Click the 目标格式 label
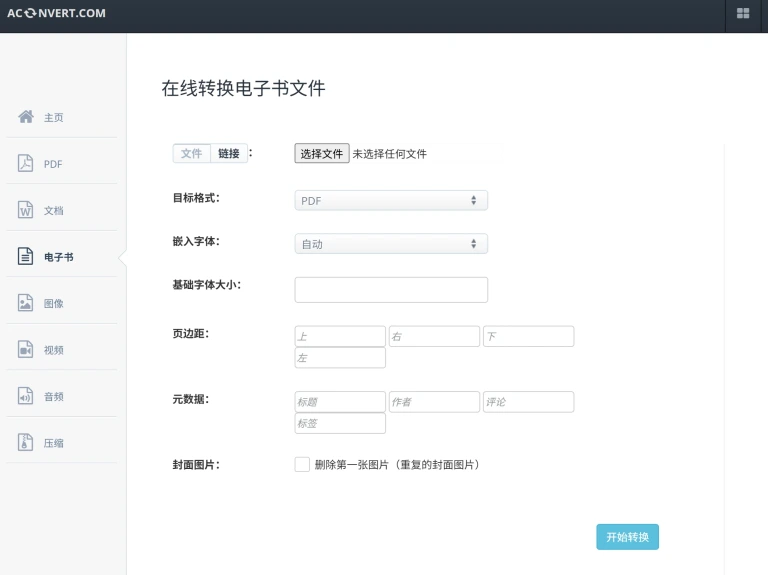 (x=196, y=198)
